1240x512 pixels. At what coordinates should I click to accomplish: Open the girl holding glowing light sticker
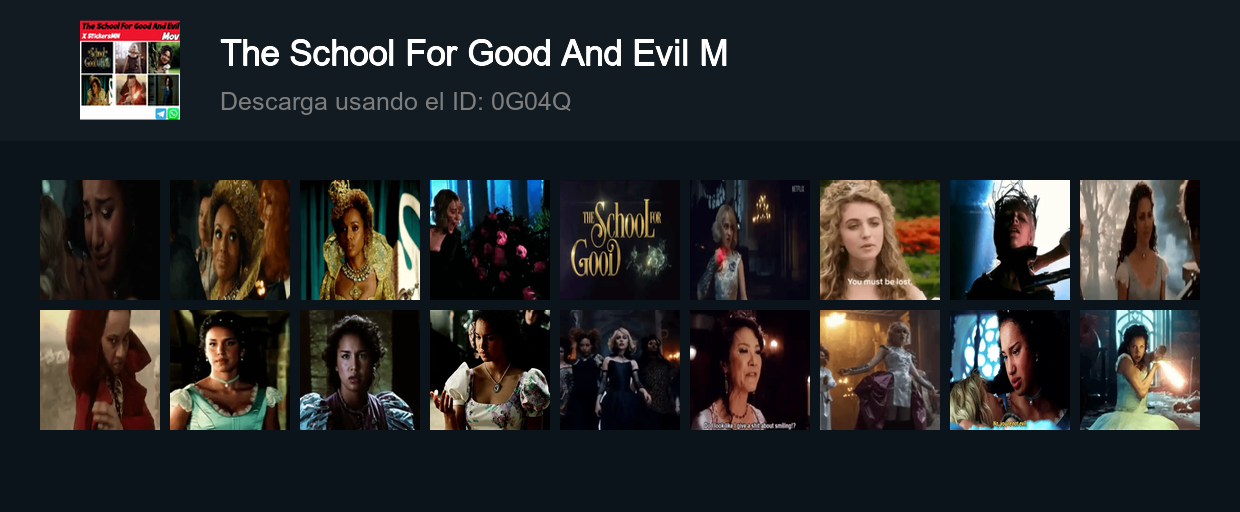click(x=1140, y=370)
